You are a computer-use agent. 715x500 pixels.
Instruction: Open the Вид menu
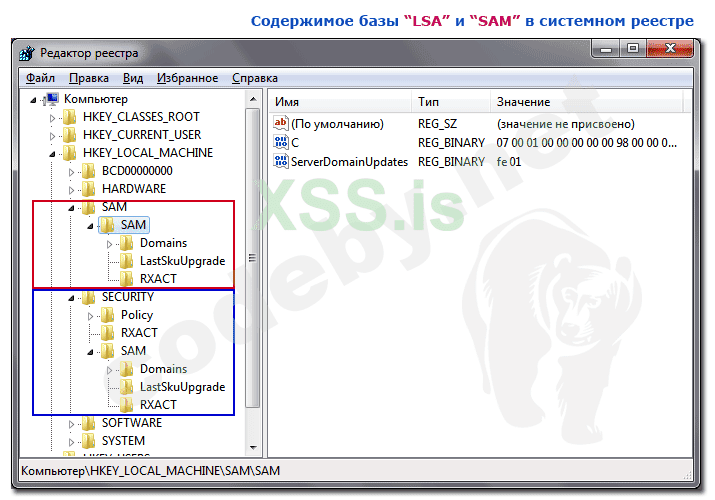pos(133,78)
